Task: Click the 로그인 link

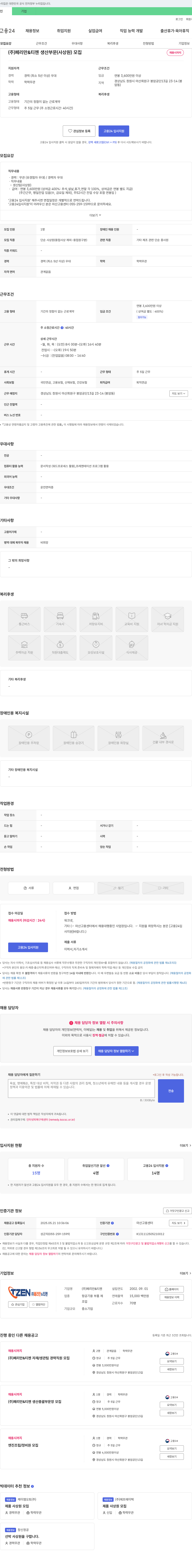Action: (179, 19)
